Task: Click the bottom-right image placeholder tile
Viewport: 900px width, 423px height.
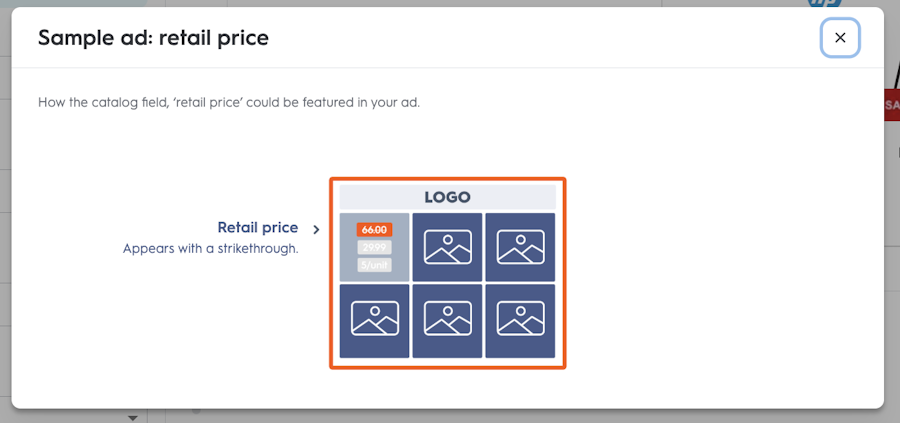Action: pos(520,321)
